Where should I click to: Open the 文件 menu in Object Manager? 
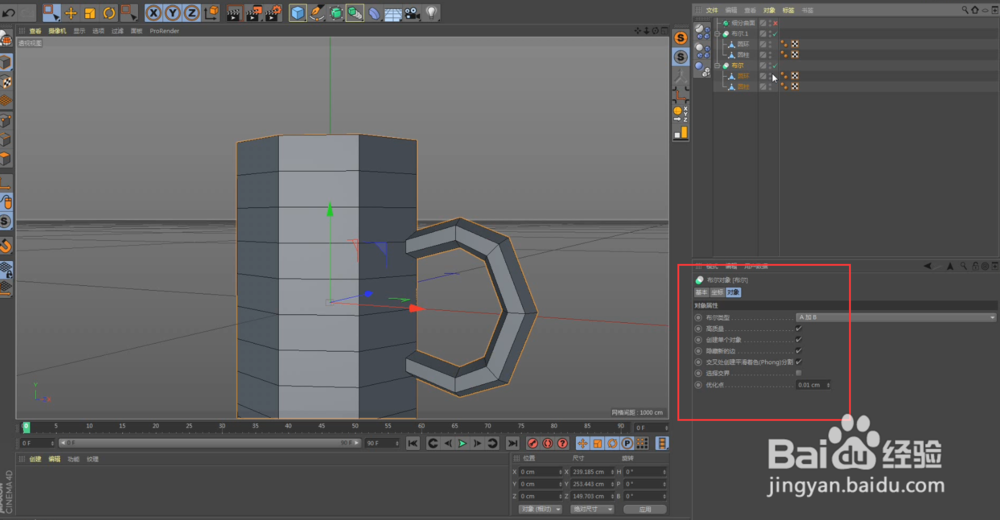point(712,10)
